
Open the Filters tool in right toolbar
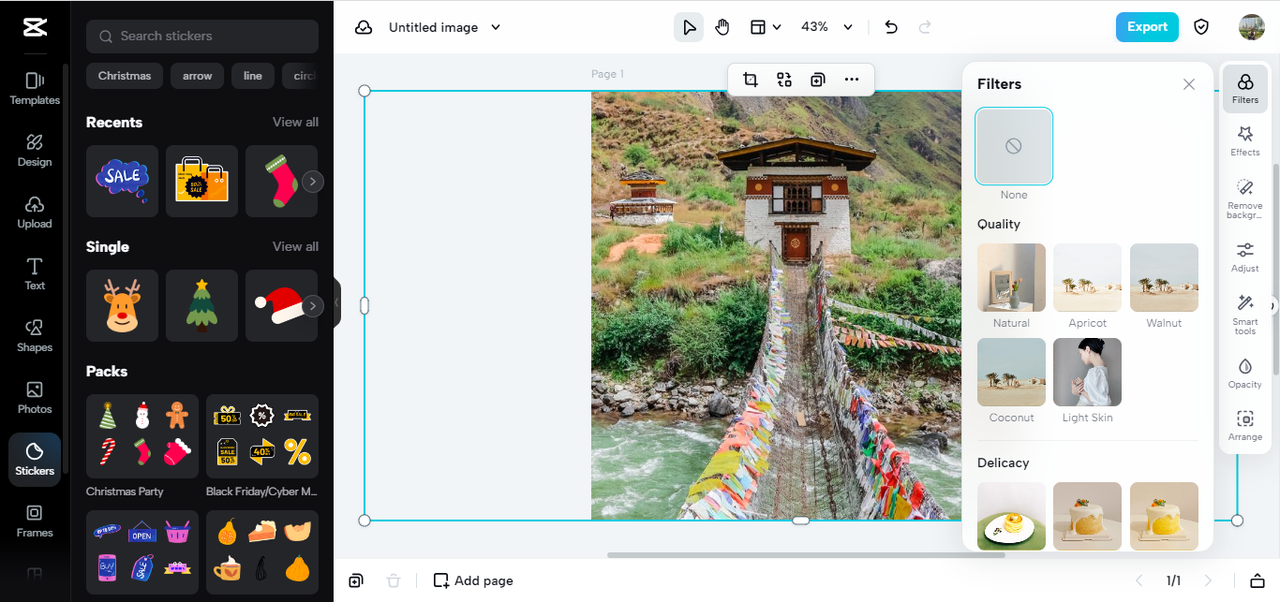(x=1245, y=89)
